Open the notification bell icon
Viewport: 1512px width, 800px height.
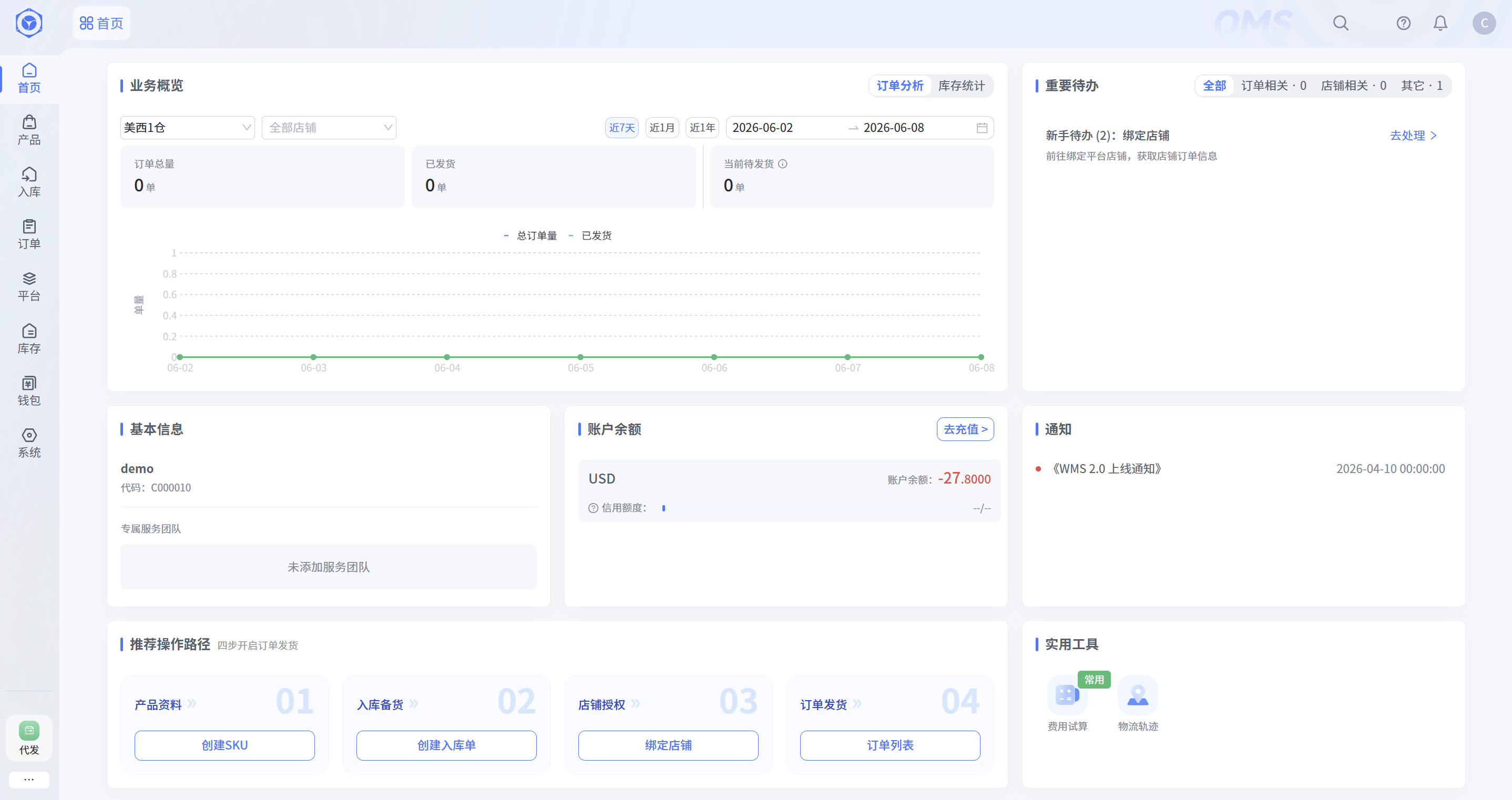[1441, 24]
